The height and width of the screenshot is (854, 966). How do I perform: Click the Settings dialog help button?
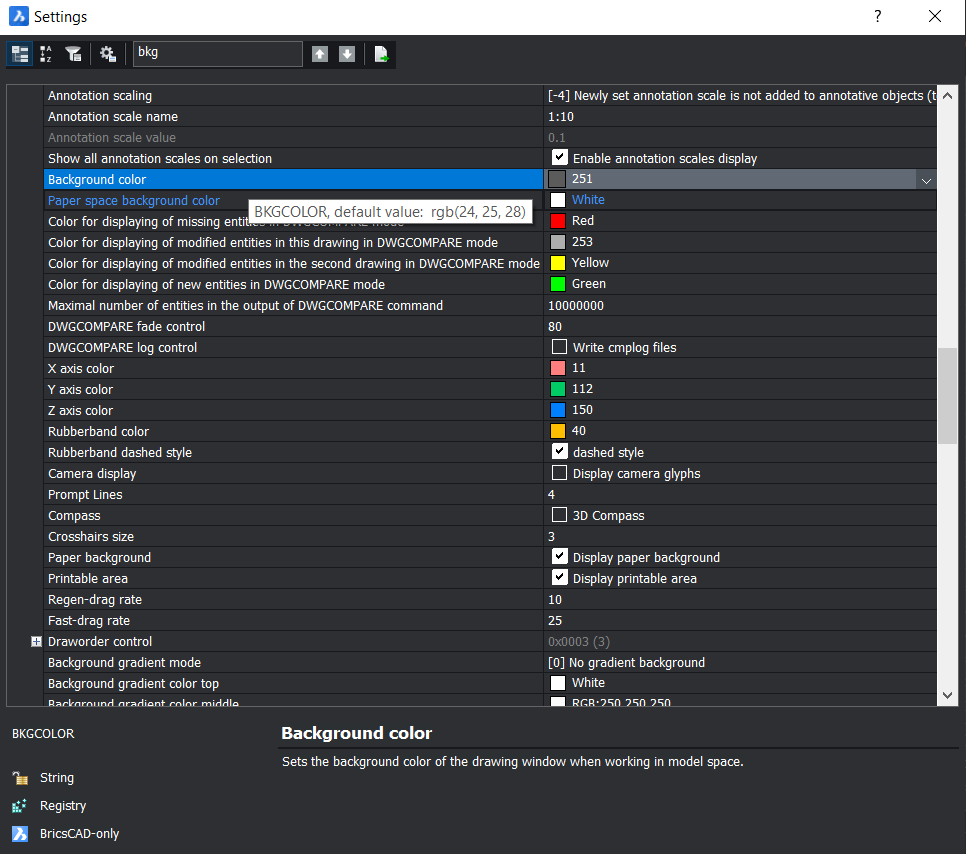tap(877, 16)
